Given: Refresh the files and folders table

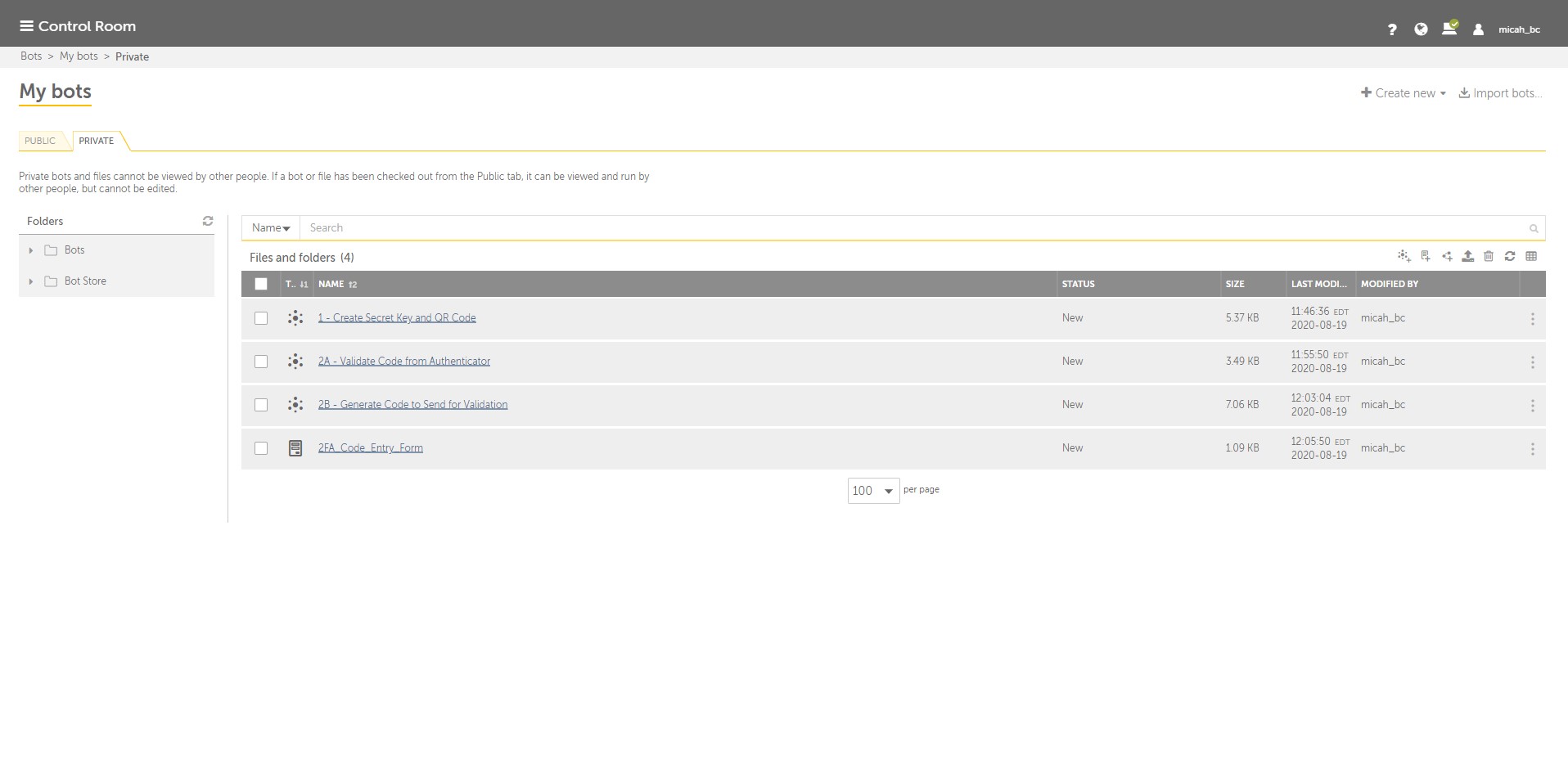Looking at the screenshot, I should [1510, 256].
